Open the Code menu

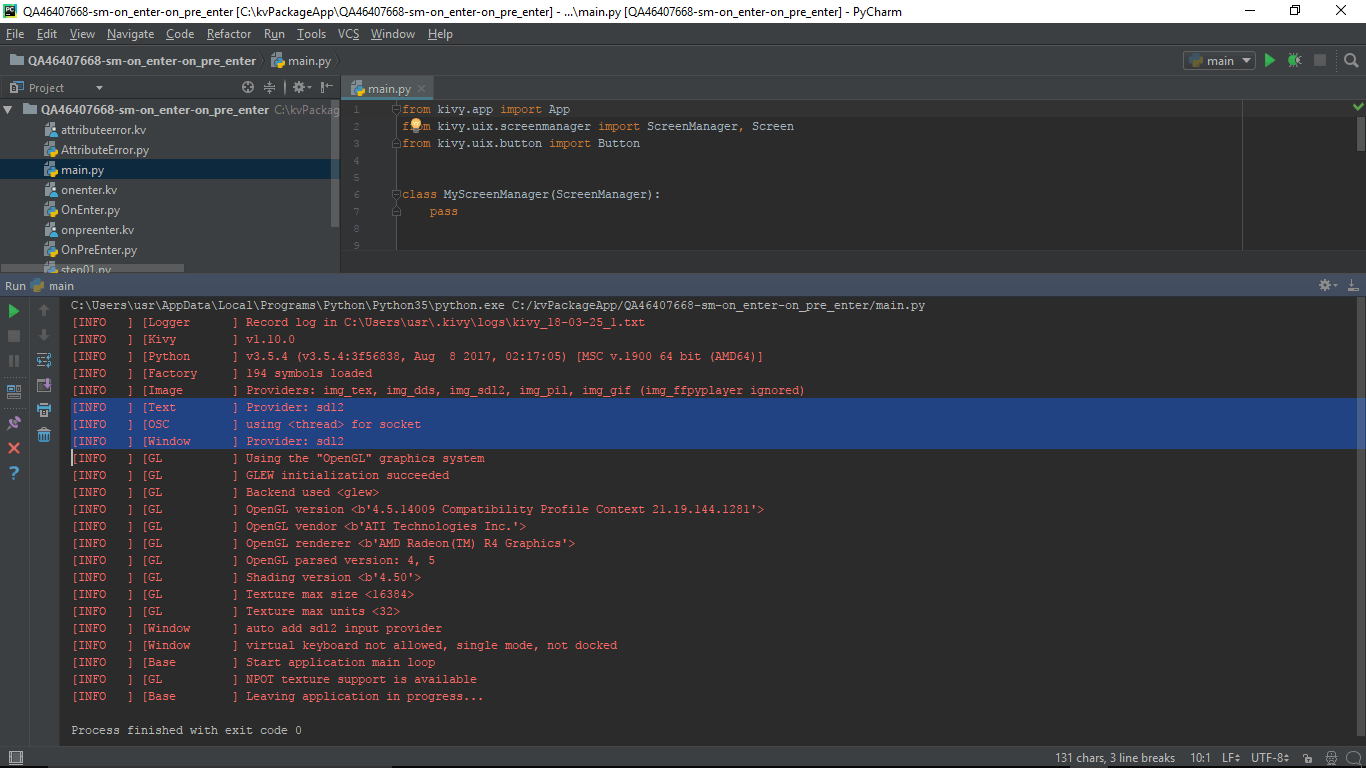point(180,34)
